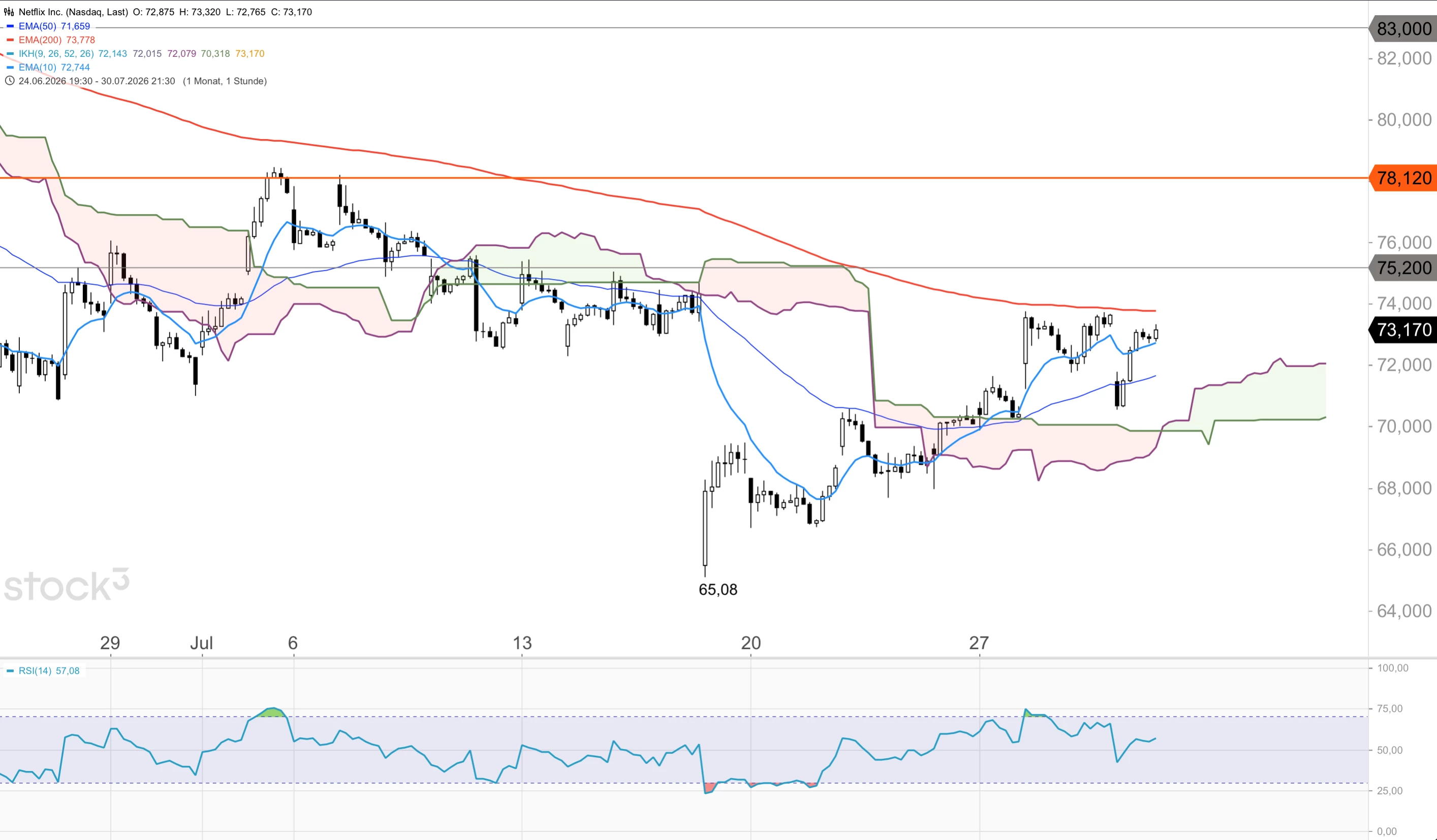The width and height of the screenshot is (1437, 840).
Task: Click the IKH value "72,143"
Action: (112, 53)
